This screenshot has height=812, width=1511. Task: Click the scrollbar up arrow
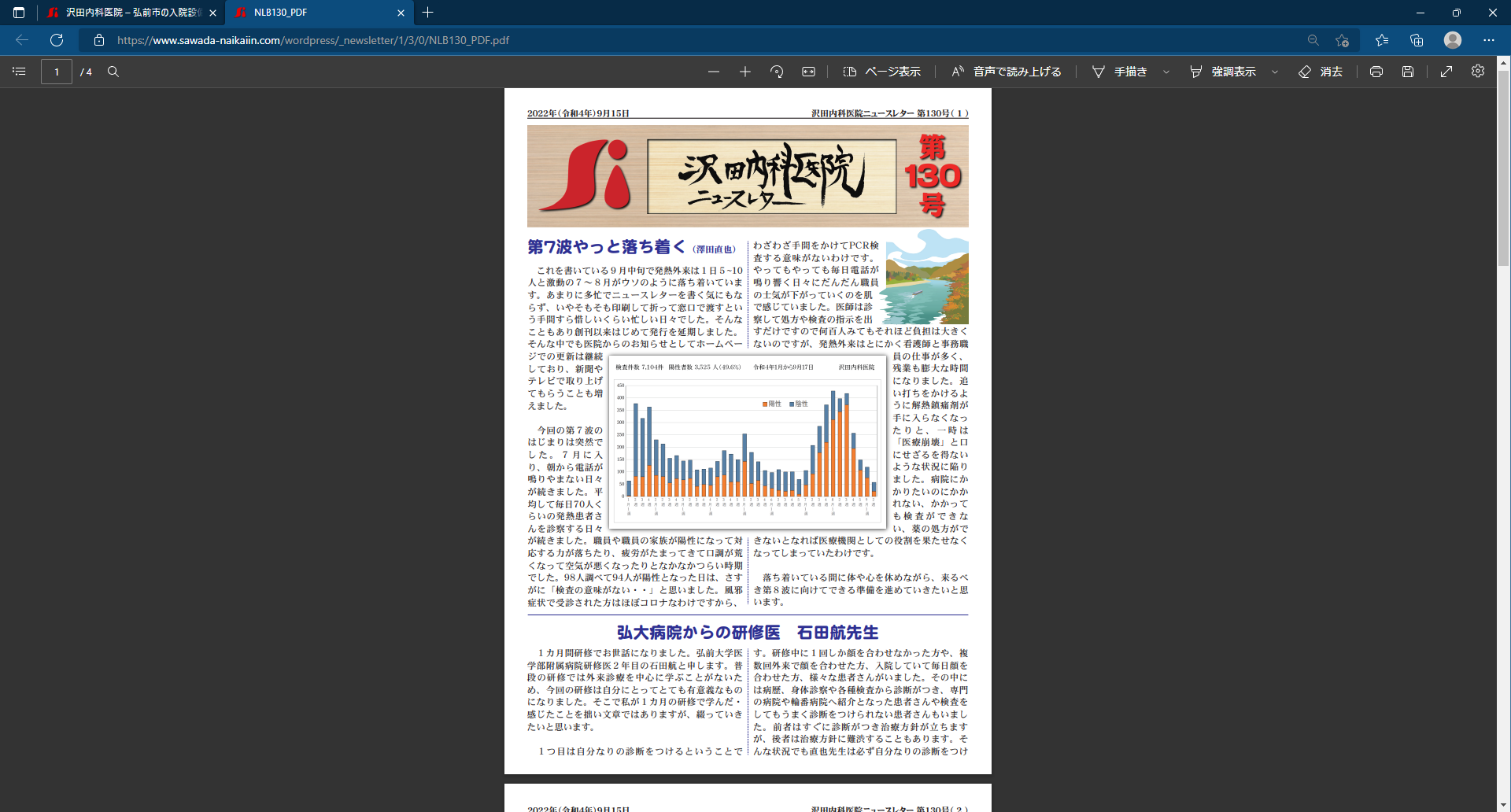click(1504, 62)
